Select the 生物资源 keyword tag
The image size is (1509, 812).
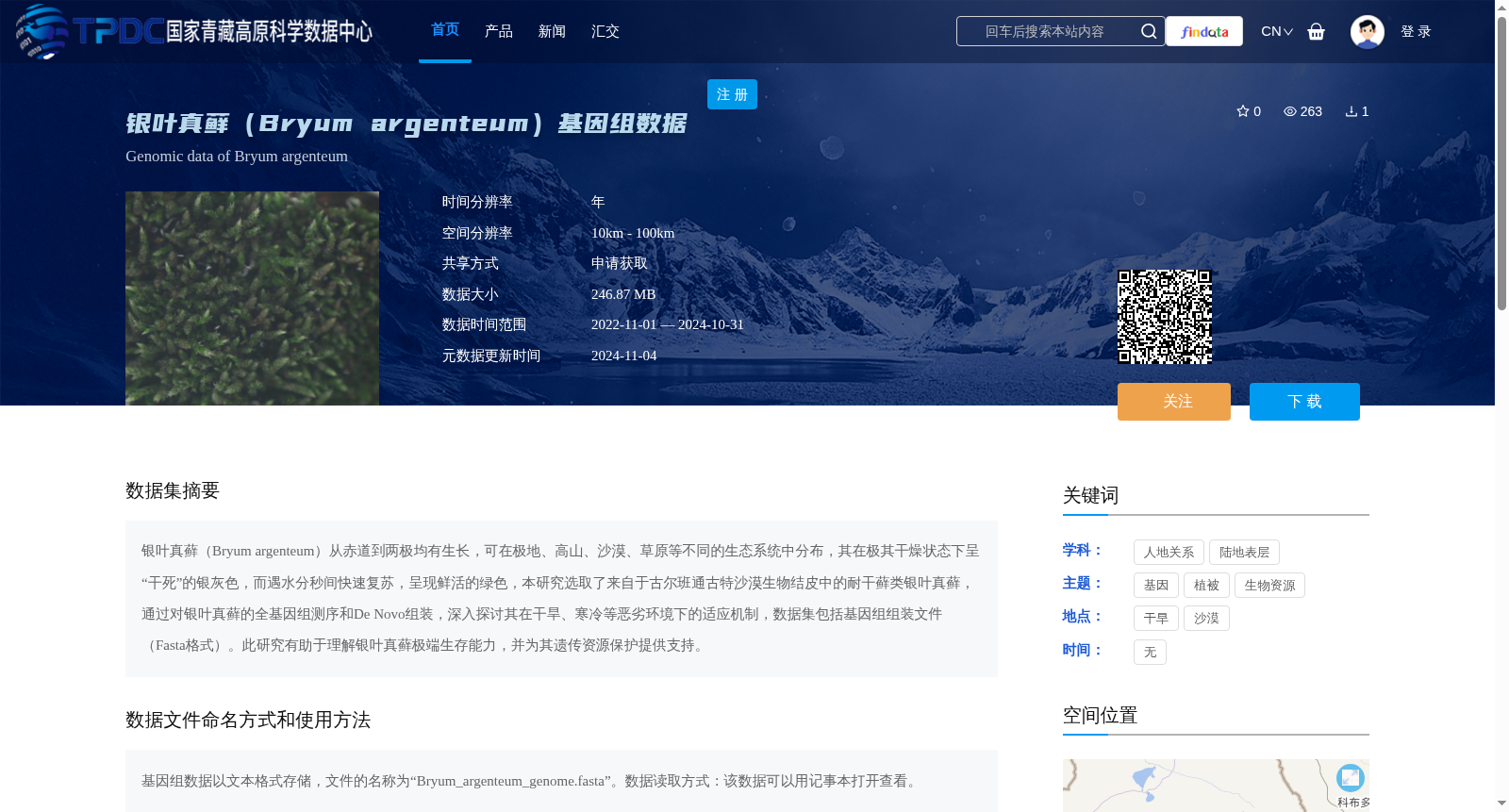(1269, 586)
